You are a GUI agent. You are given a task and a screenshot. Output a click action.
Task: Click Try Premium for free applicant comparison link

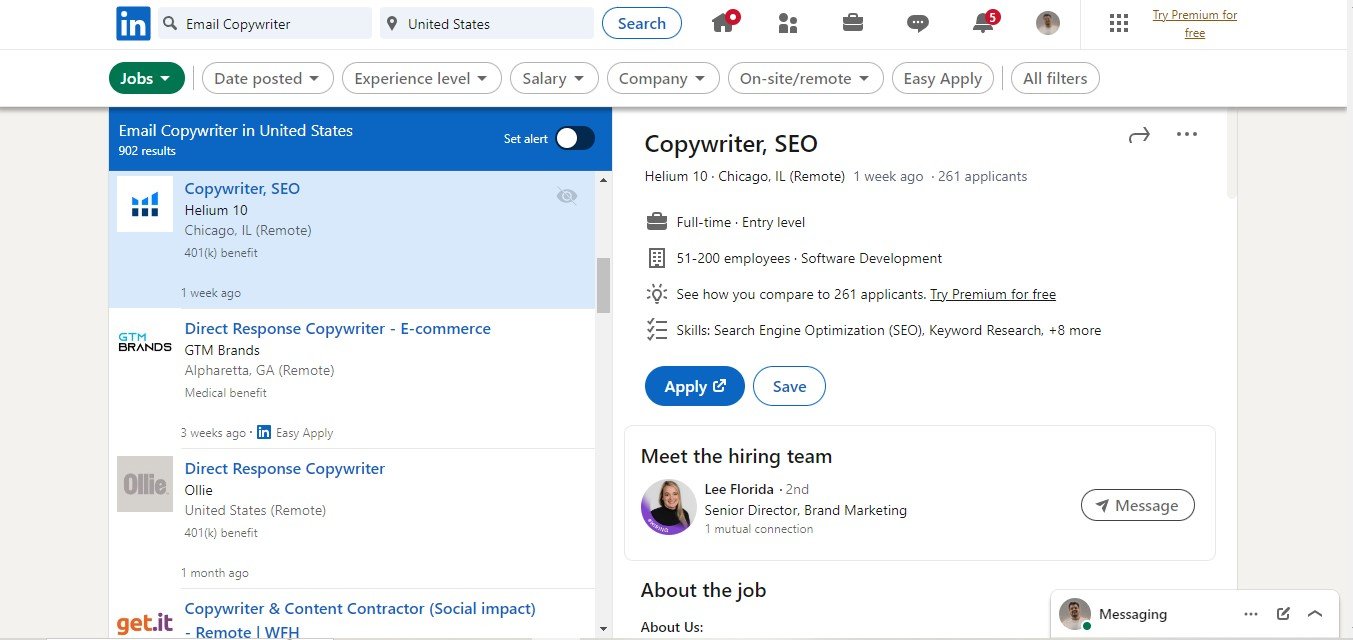(993, 294)
